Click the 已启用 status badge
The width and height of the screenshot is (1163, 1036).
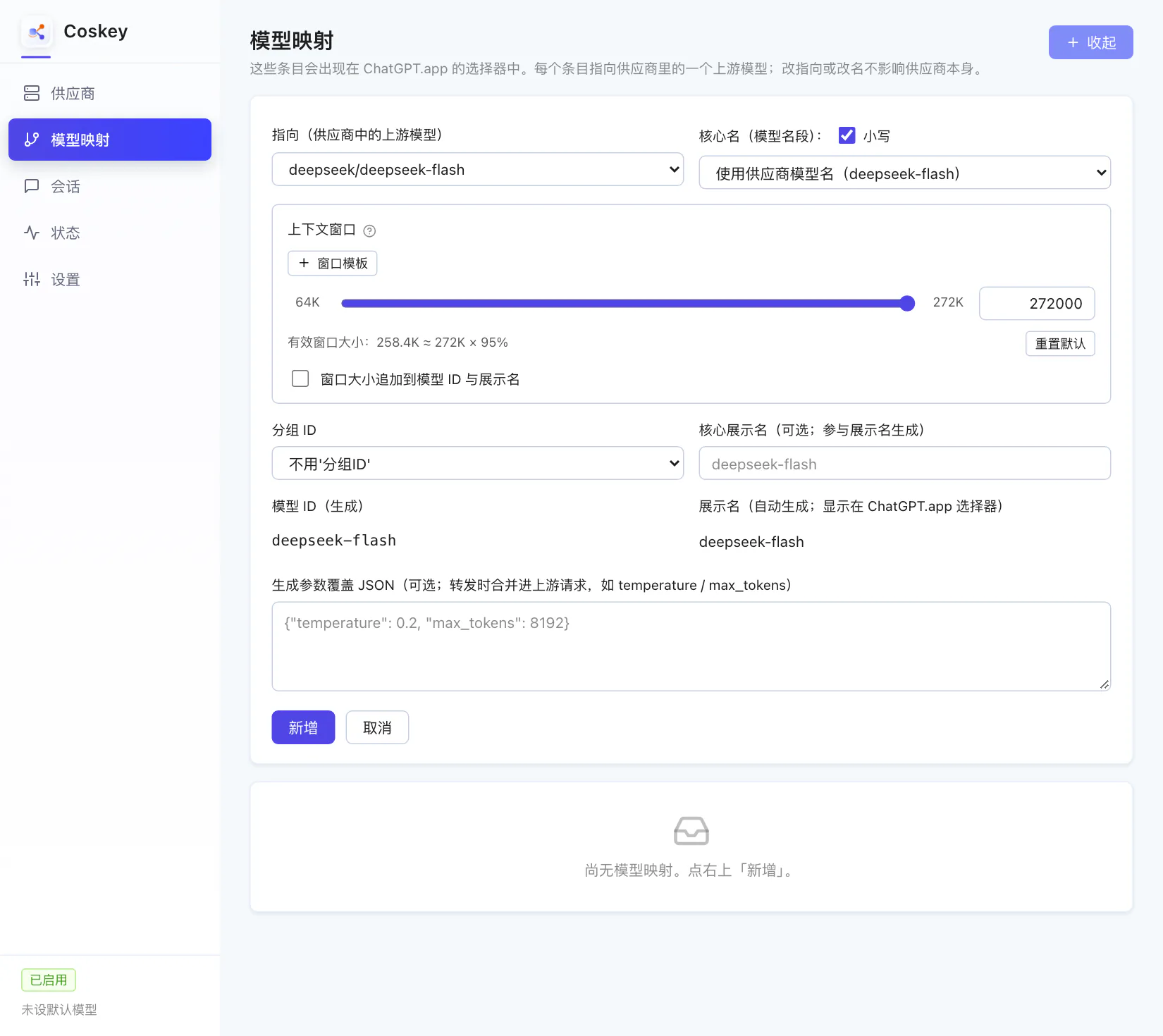(x=49, y=980)
